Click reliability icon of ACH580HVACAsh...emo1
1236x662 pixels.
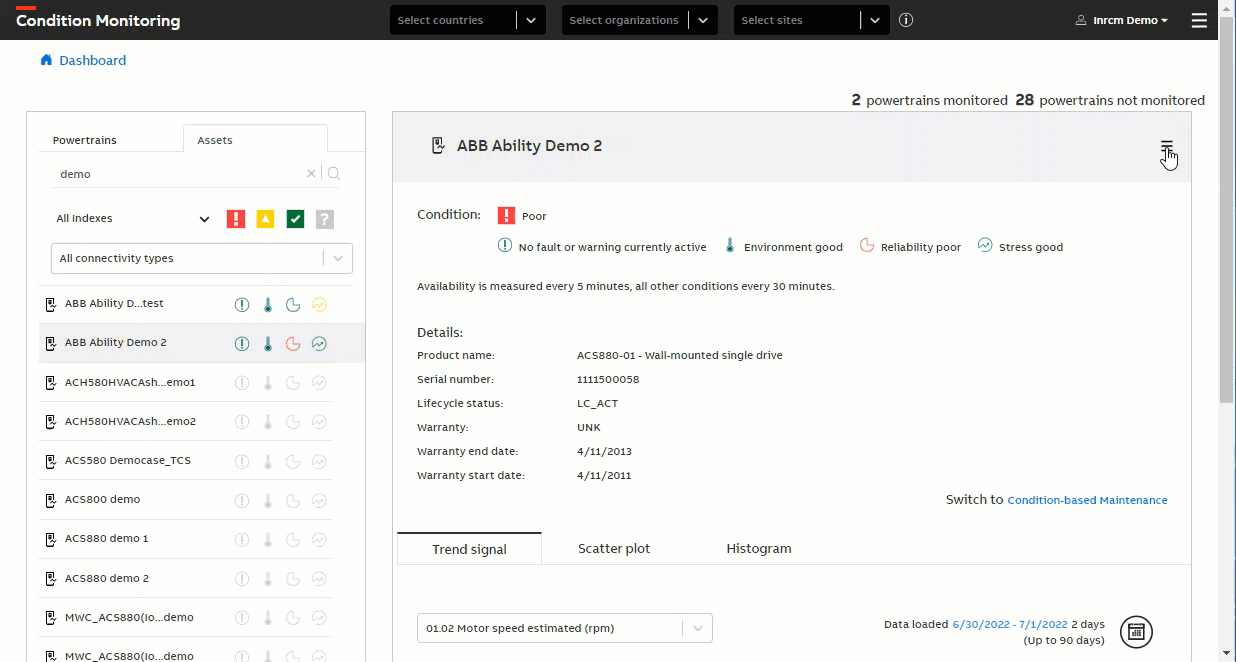pyautogui.click(x=293, y=383)
